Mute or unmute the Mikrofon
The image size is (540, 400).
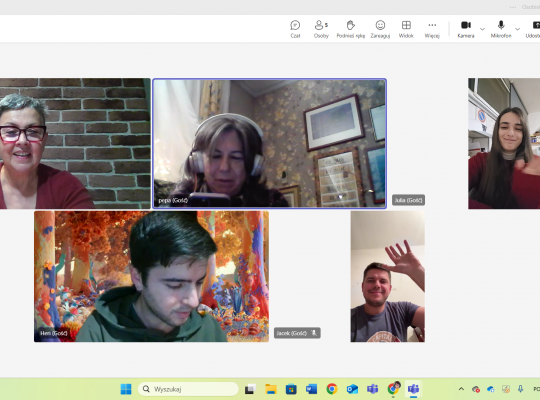pyautogui.click(x=501, y=29)
